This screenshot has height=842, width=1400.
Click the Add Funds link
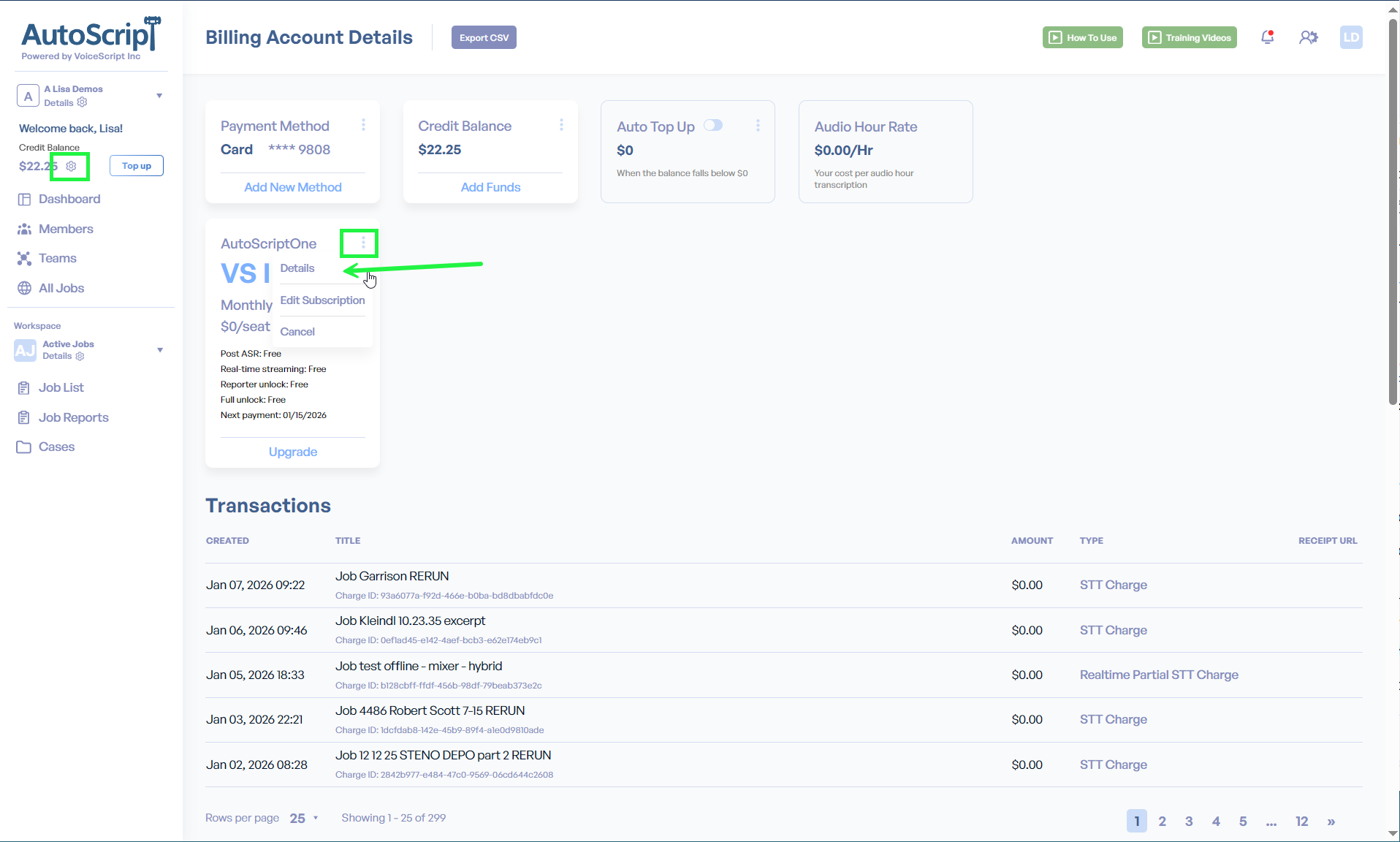pyautogui.click(x=490, y=187)
